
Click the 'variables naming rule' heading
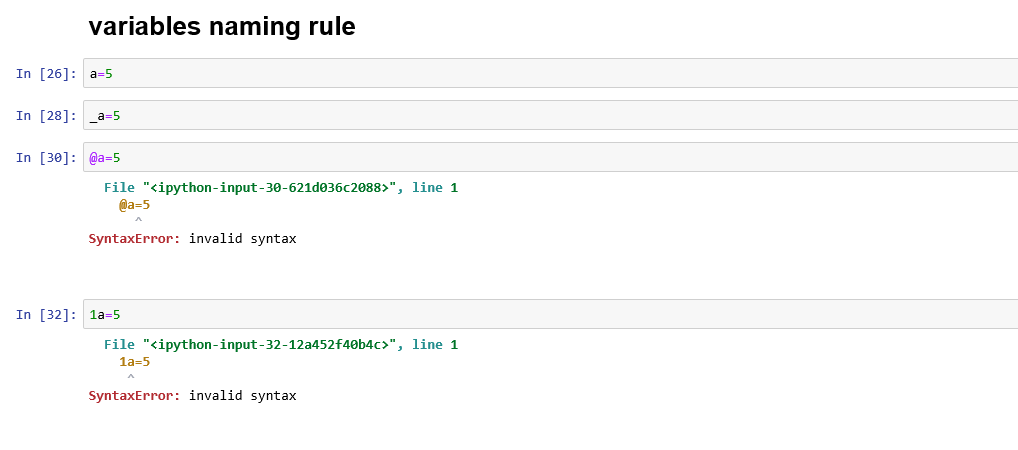click(221, 27)
